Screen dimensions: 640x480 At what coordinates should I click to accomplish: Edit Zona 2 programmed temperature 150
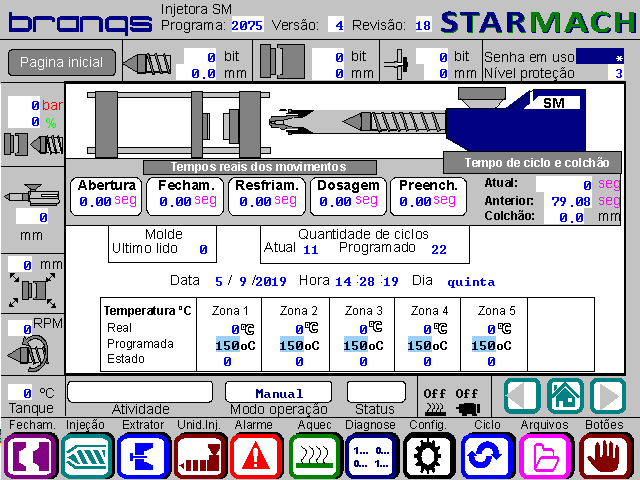[x=291, y=346]
